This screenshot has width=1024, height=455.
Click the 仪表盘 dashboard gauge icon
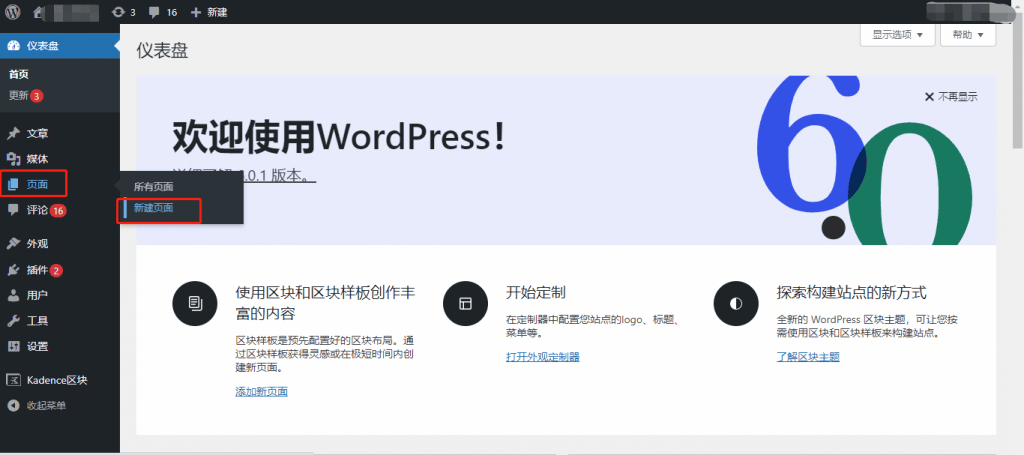coord(13,46)
